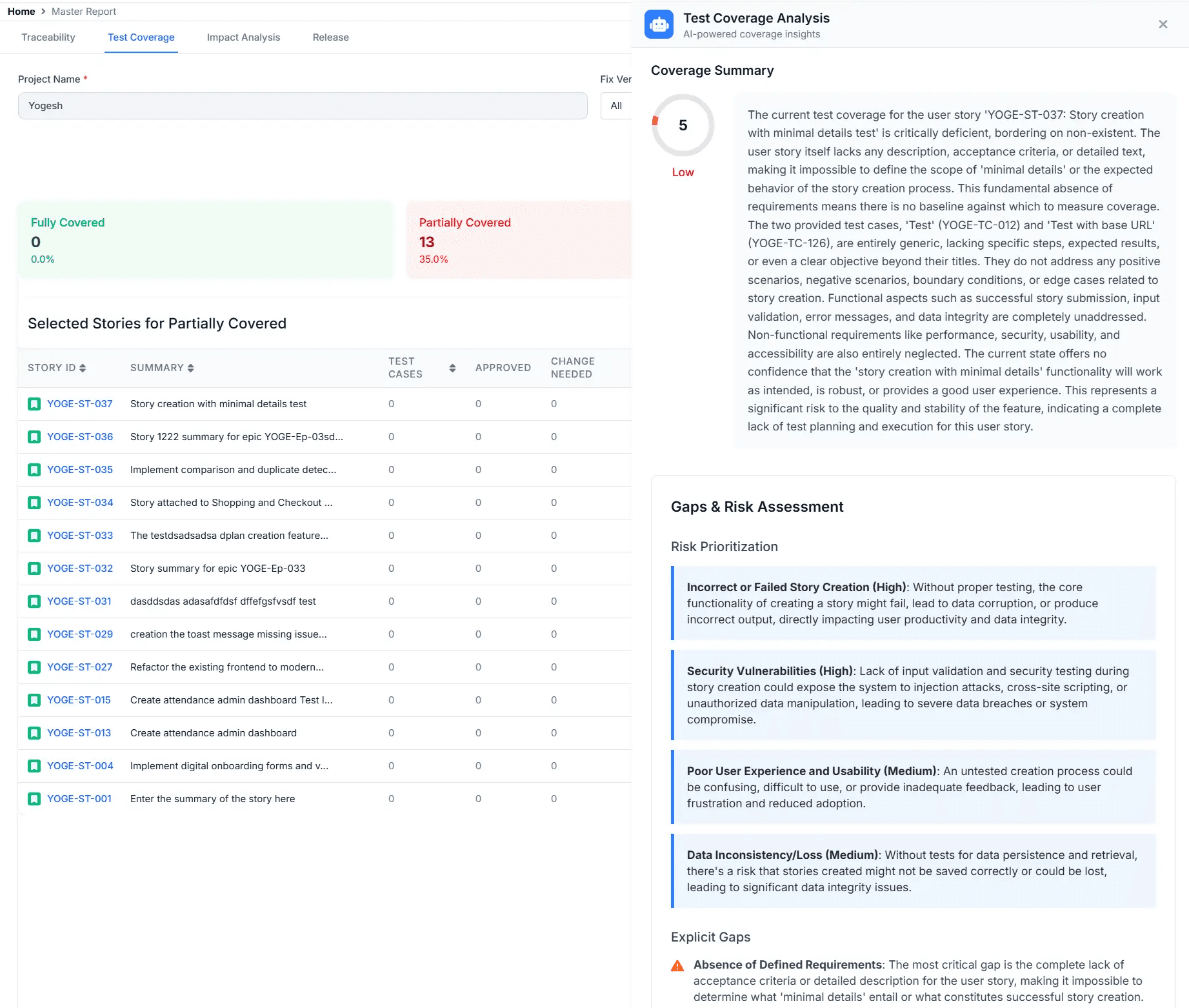Viewport: 1189px width, 1008px height.
Task: Switch to the Traceability tab
Action: [48, 37]
